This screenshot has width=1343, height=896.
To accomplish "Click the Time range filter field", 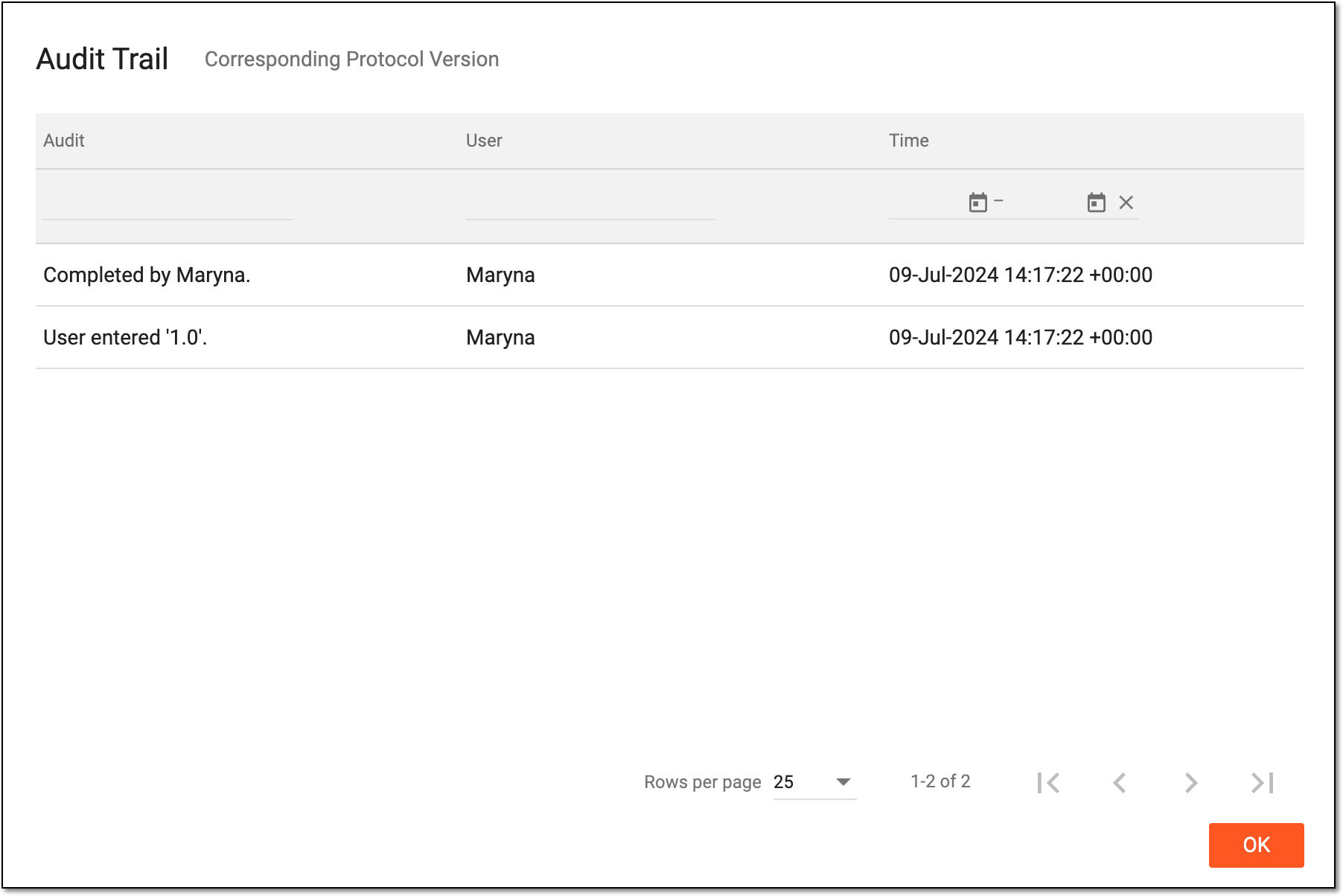I will point(1013,202).
